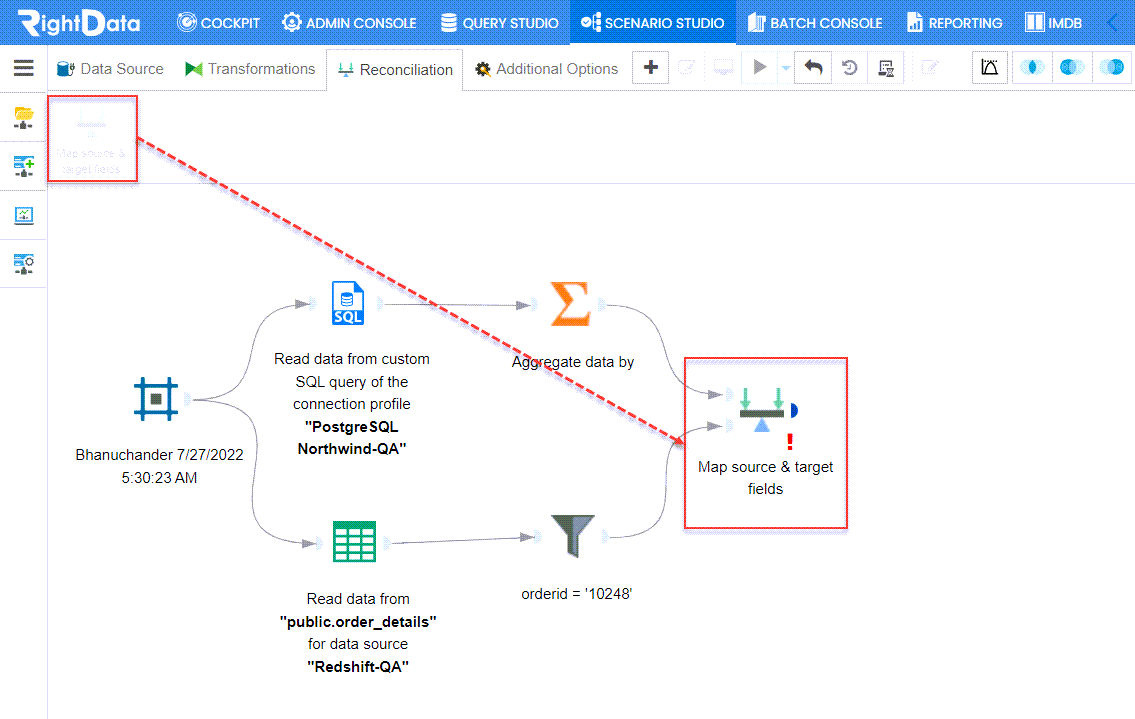Expand the run options dropdown arrow
The image size is (1135, 719).
tap(785, 69)
